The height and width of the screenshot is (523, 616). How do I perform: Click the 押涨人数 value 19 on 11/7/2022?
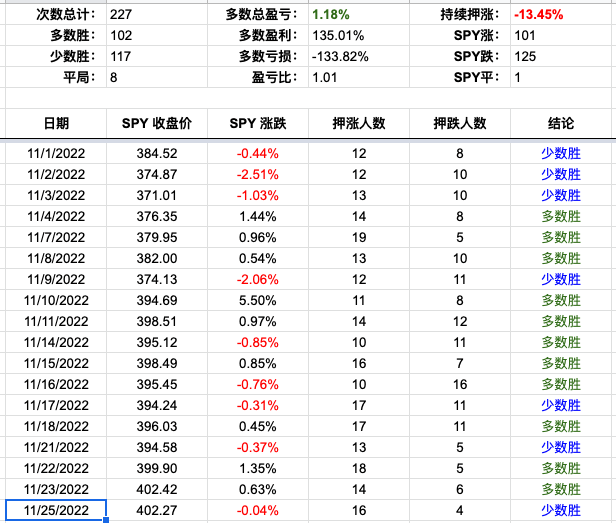(x=359, y=237)
